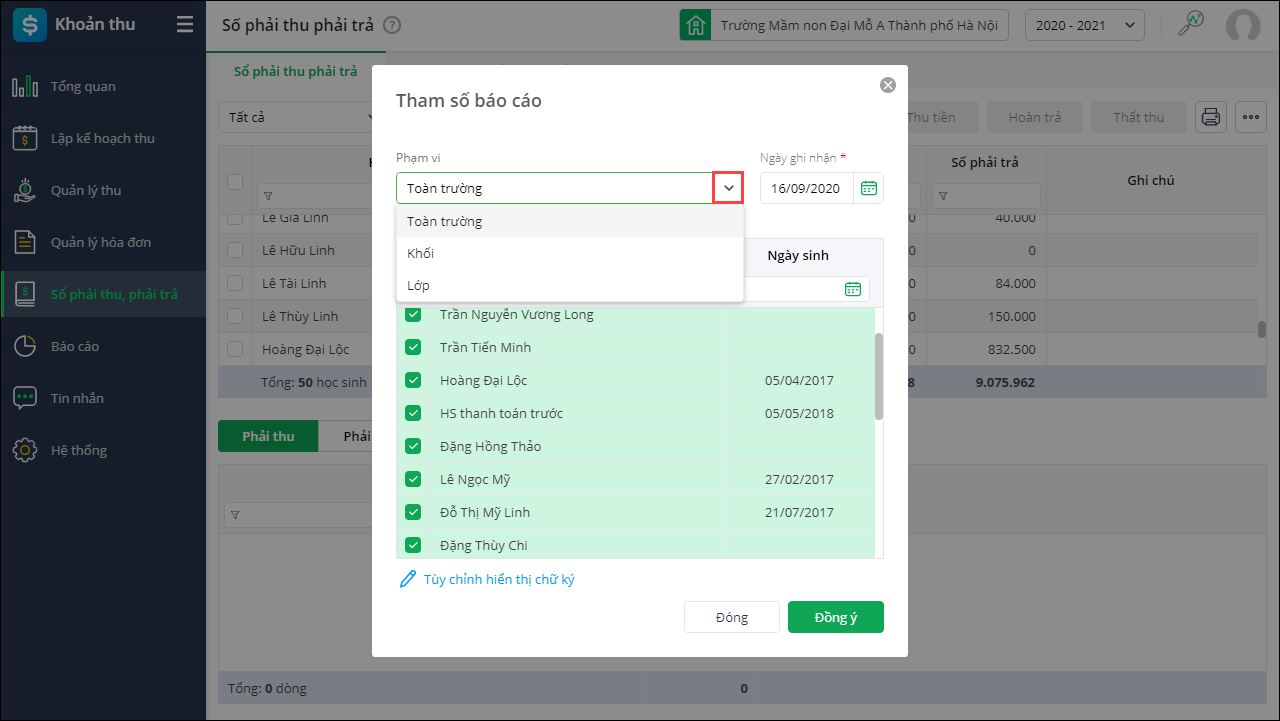Open the three-dots more options button
1280x721 pixels.
coord(1251,117)
